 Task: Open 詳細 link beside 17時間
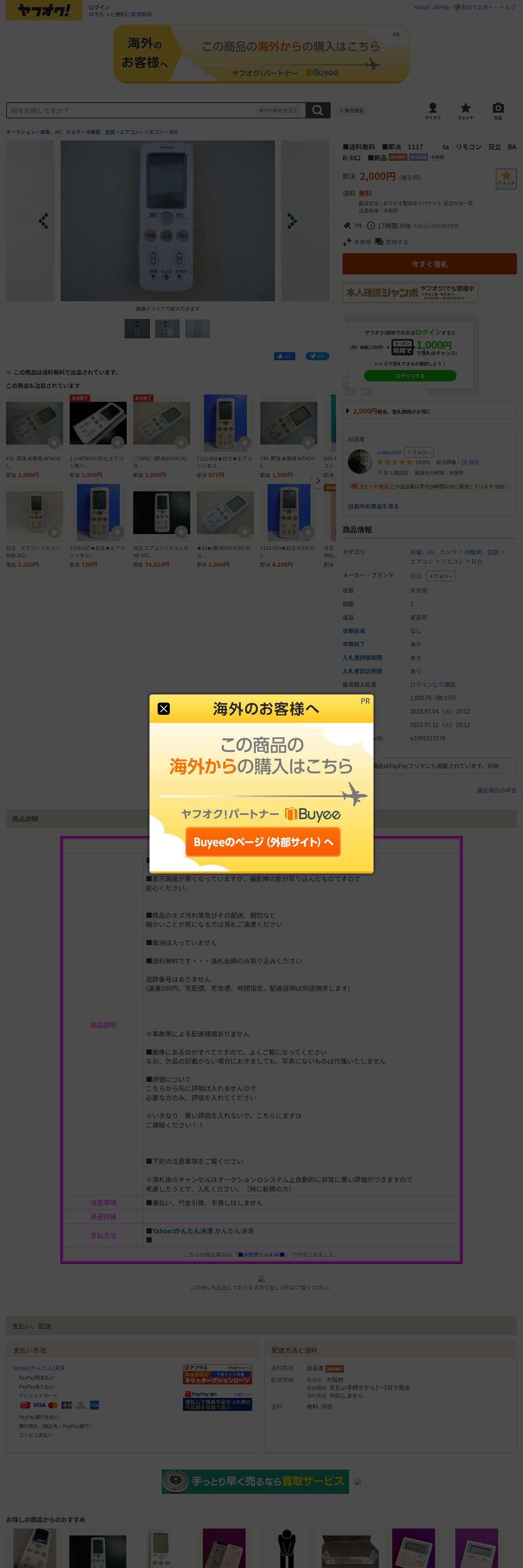pyautogui.click(x=405, y=226)
